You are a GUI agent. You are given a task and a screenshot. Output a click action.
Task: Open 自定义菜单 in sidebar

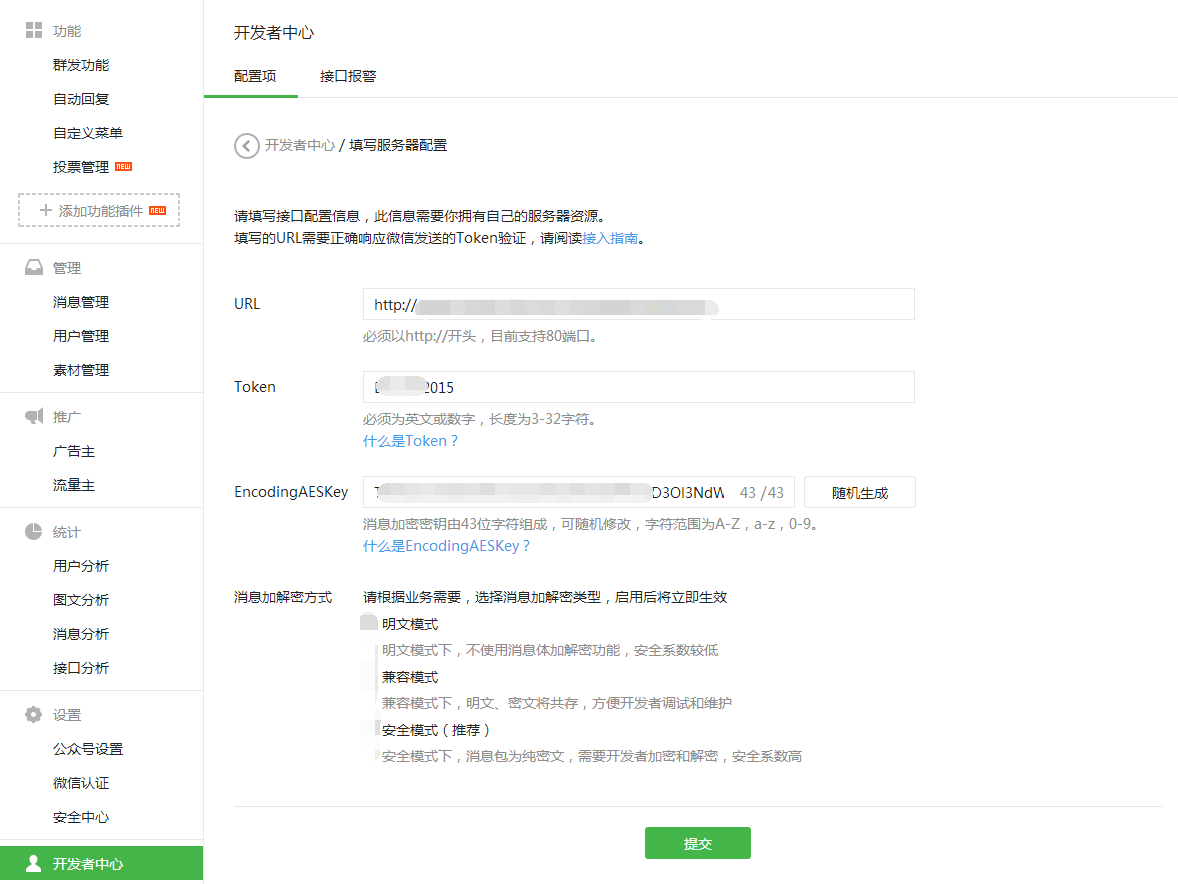click(88, 133)
